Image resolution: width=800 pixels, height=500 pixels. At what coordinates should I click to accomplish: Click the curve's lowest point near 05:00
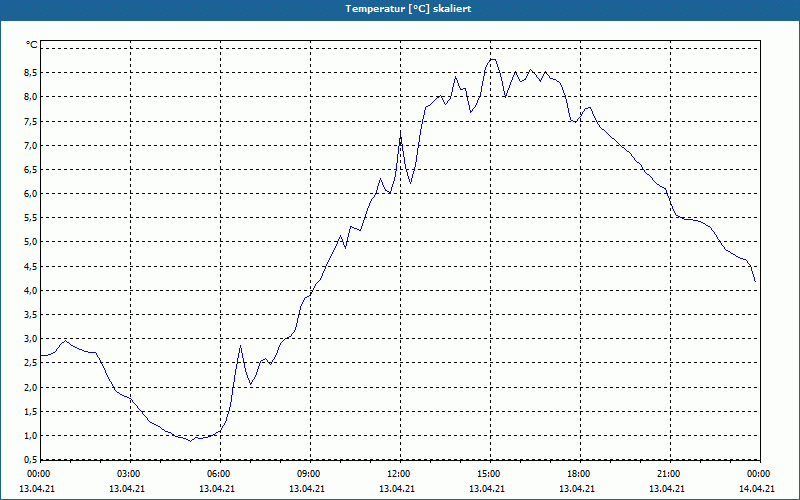click(x=190, y=441)
